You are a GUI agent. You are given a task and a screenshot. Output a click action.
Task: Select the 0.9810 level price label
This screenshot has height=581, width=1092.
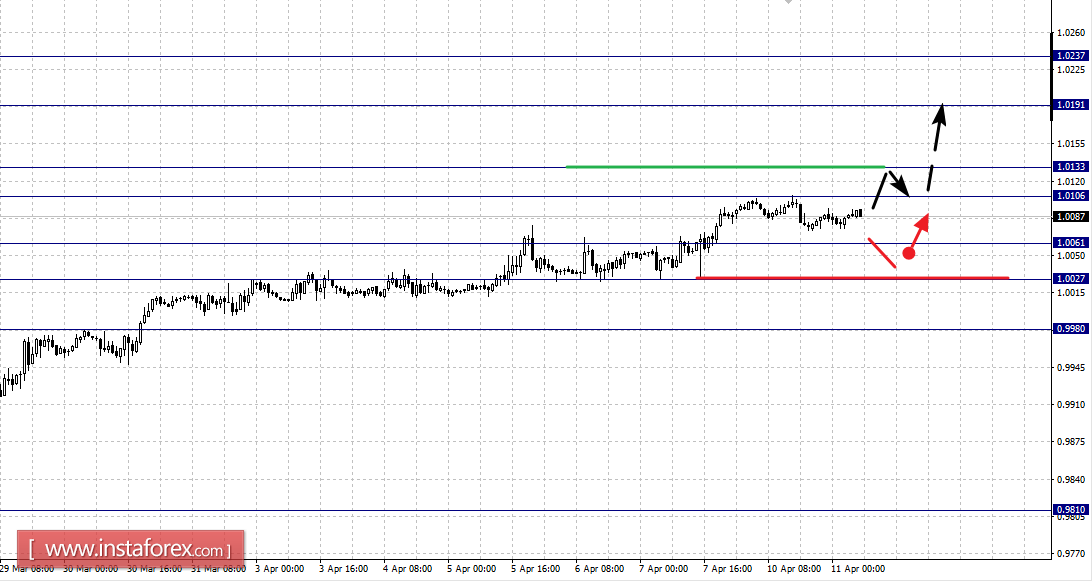tap(1070, 510)
